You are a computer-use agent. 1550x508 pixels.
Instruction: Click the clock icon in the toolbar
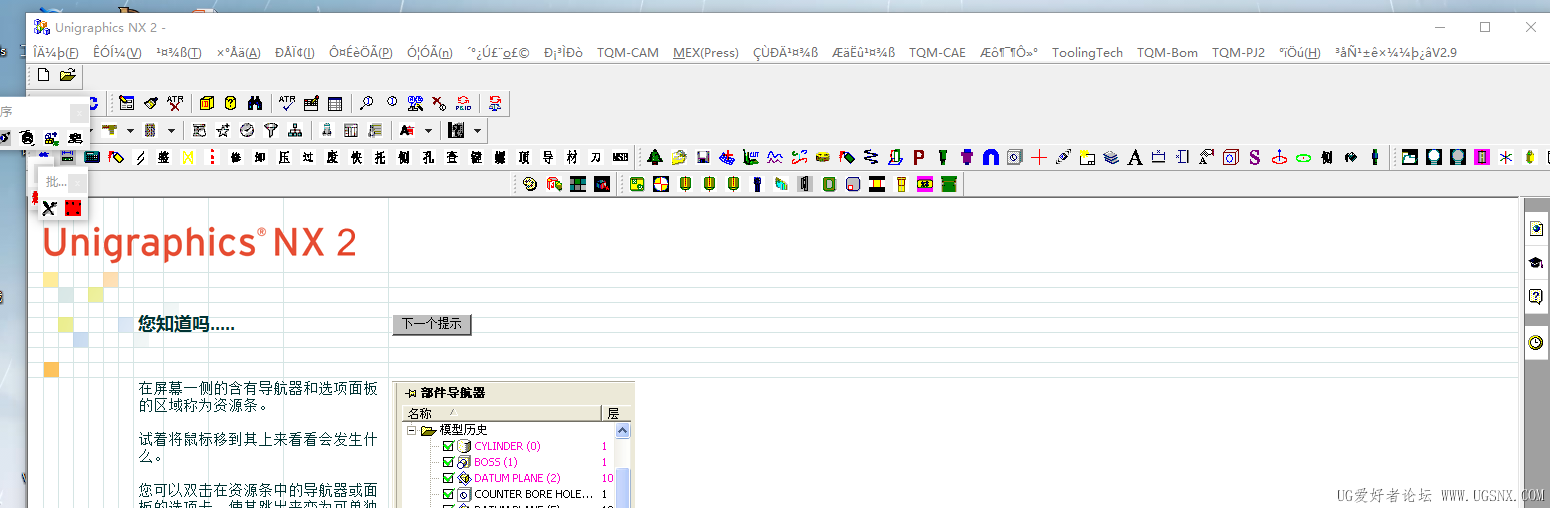coord(247,130)
